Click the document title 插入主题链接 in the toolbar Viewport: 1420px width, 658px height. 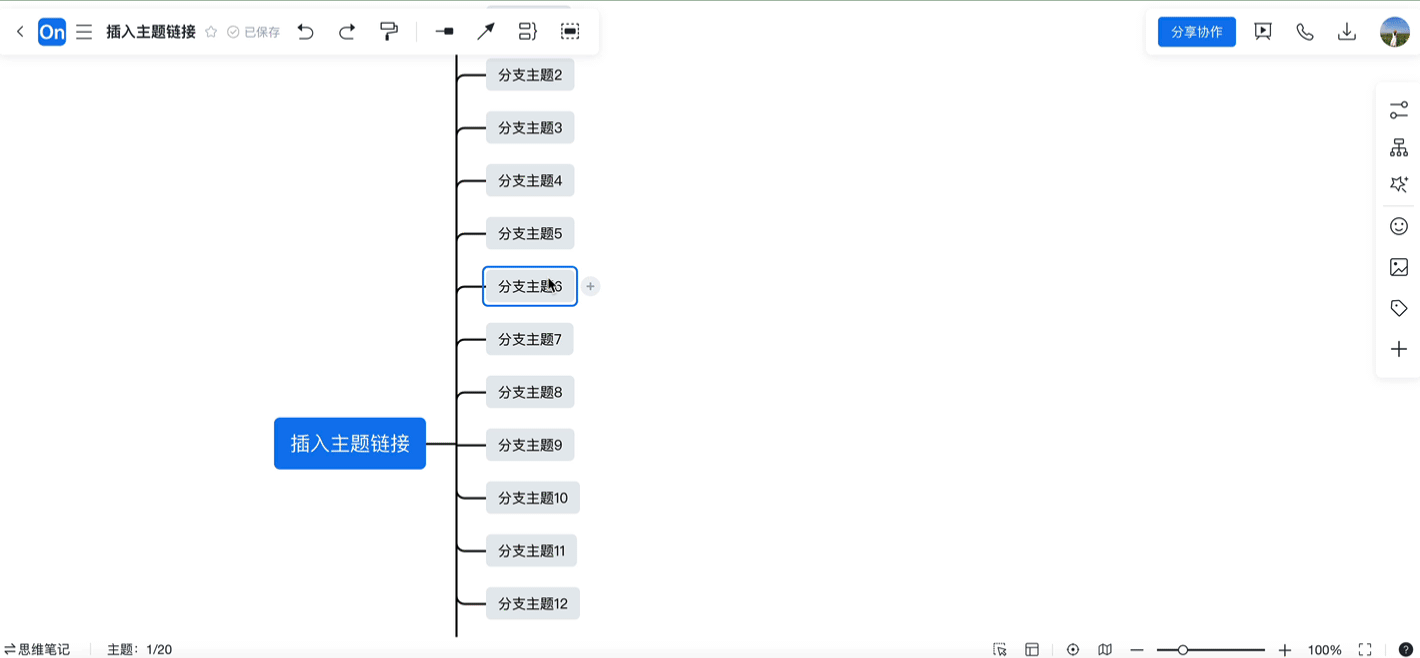point(151,32)
